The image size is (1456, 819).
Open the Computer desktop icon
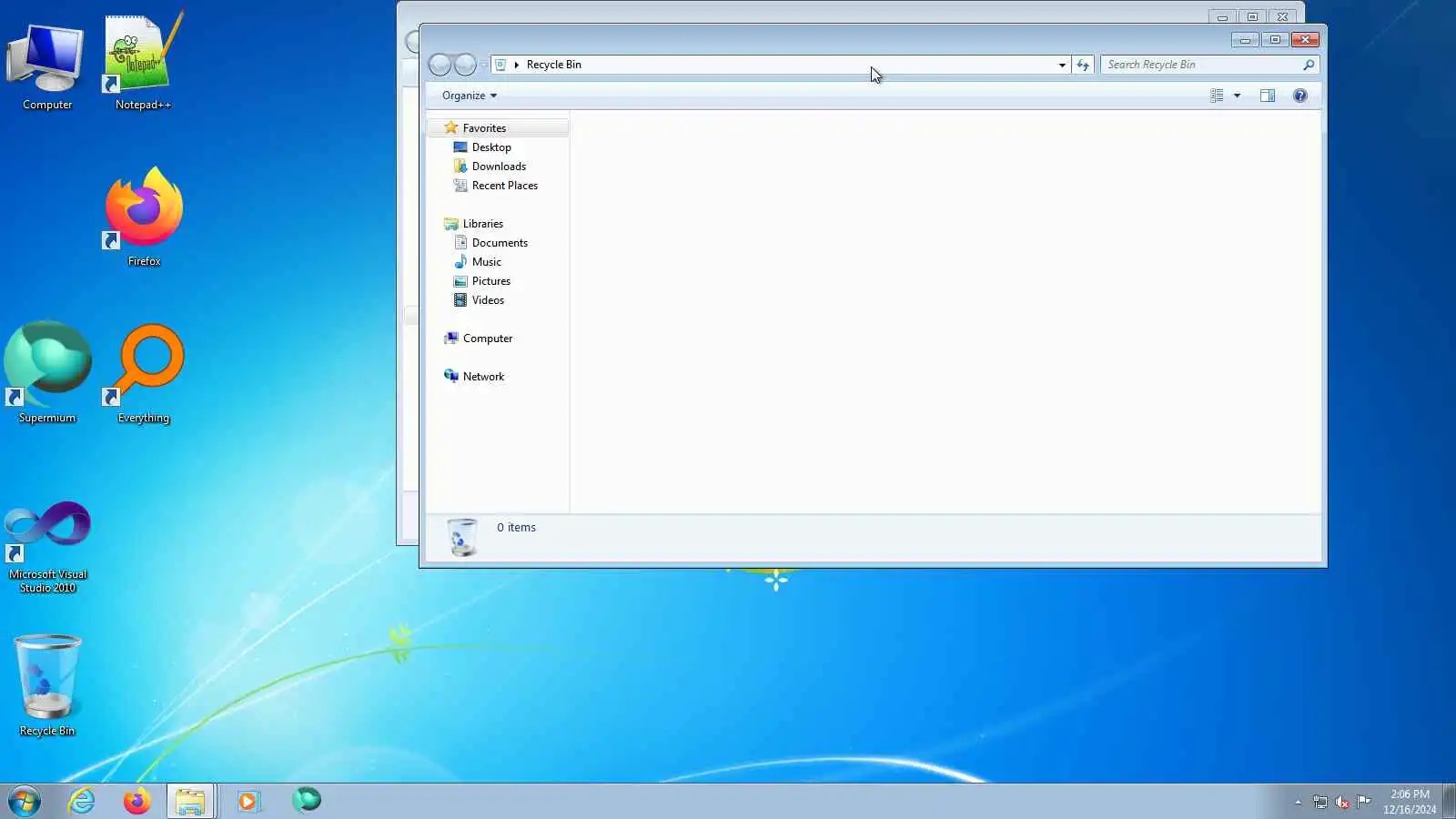point(47,66)
